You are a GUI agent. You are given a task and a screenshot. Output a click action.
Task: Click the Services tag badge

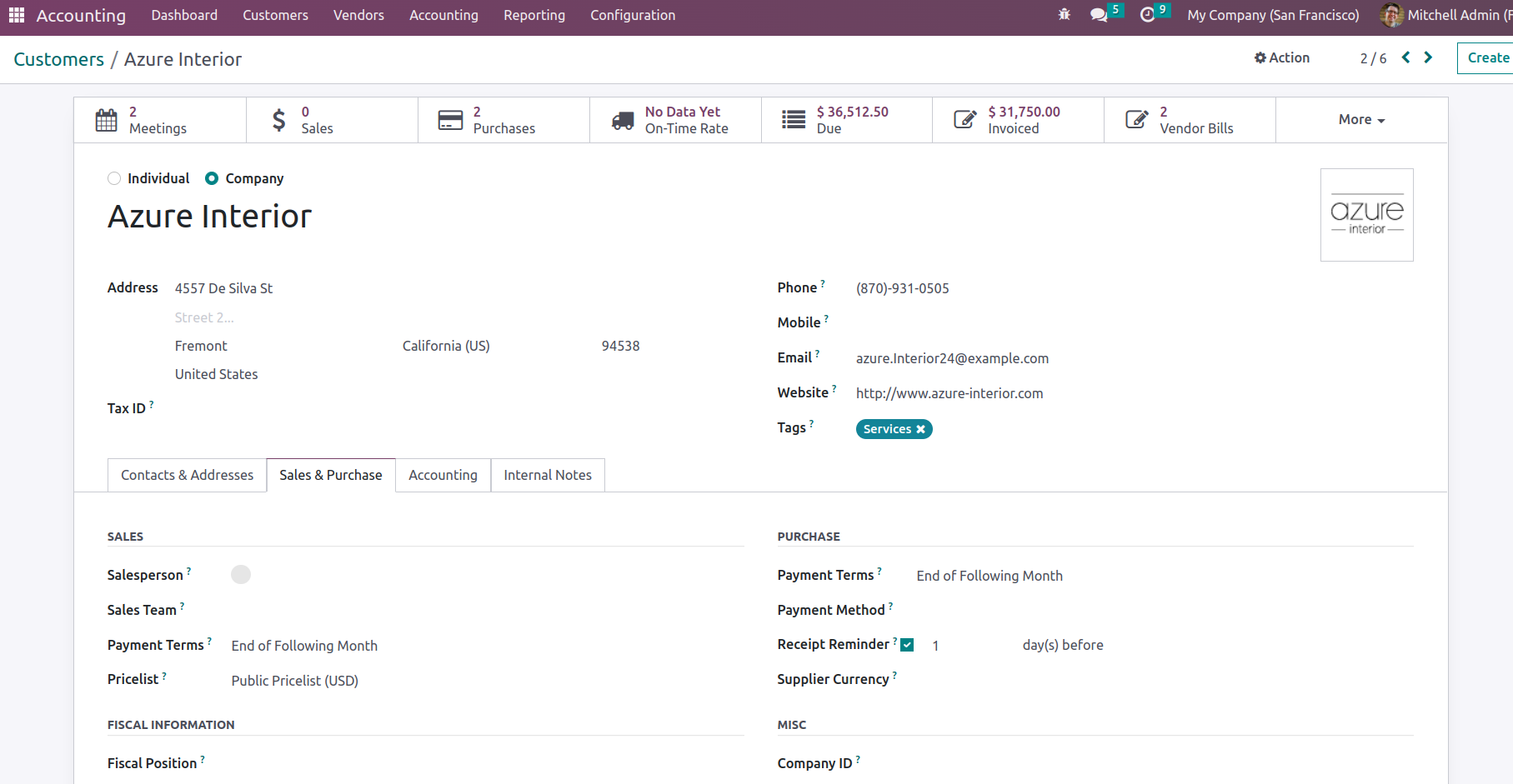click(x=894, y=429)
